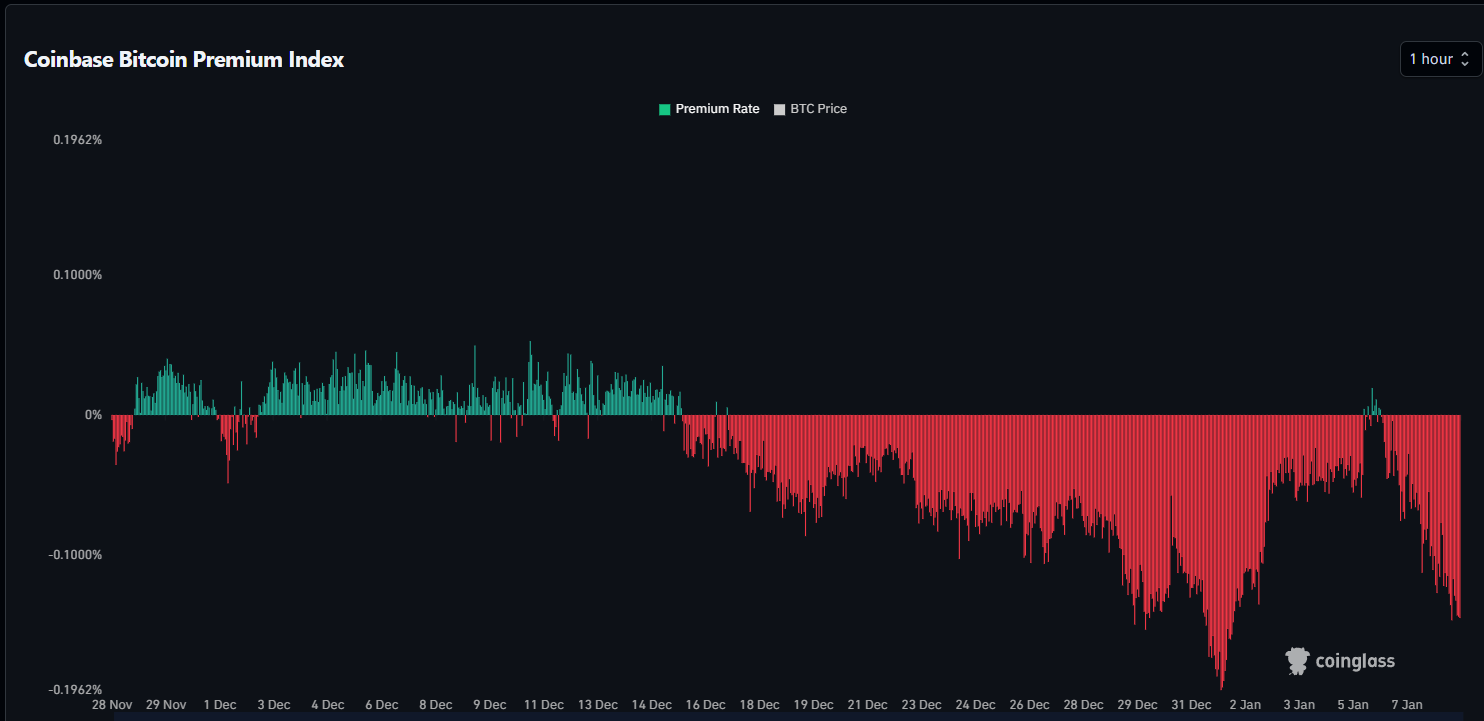The image size is (1484, 721).
Task: Click the -0.1962% bottom axis label
Action: tap(76, 690)
